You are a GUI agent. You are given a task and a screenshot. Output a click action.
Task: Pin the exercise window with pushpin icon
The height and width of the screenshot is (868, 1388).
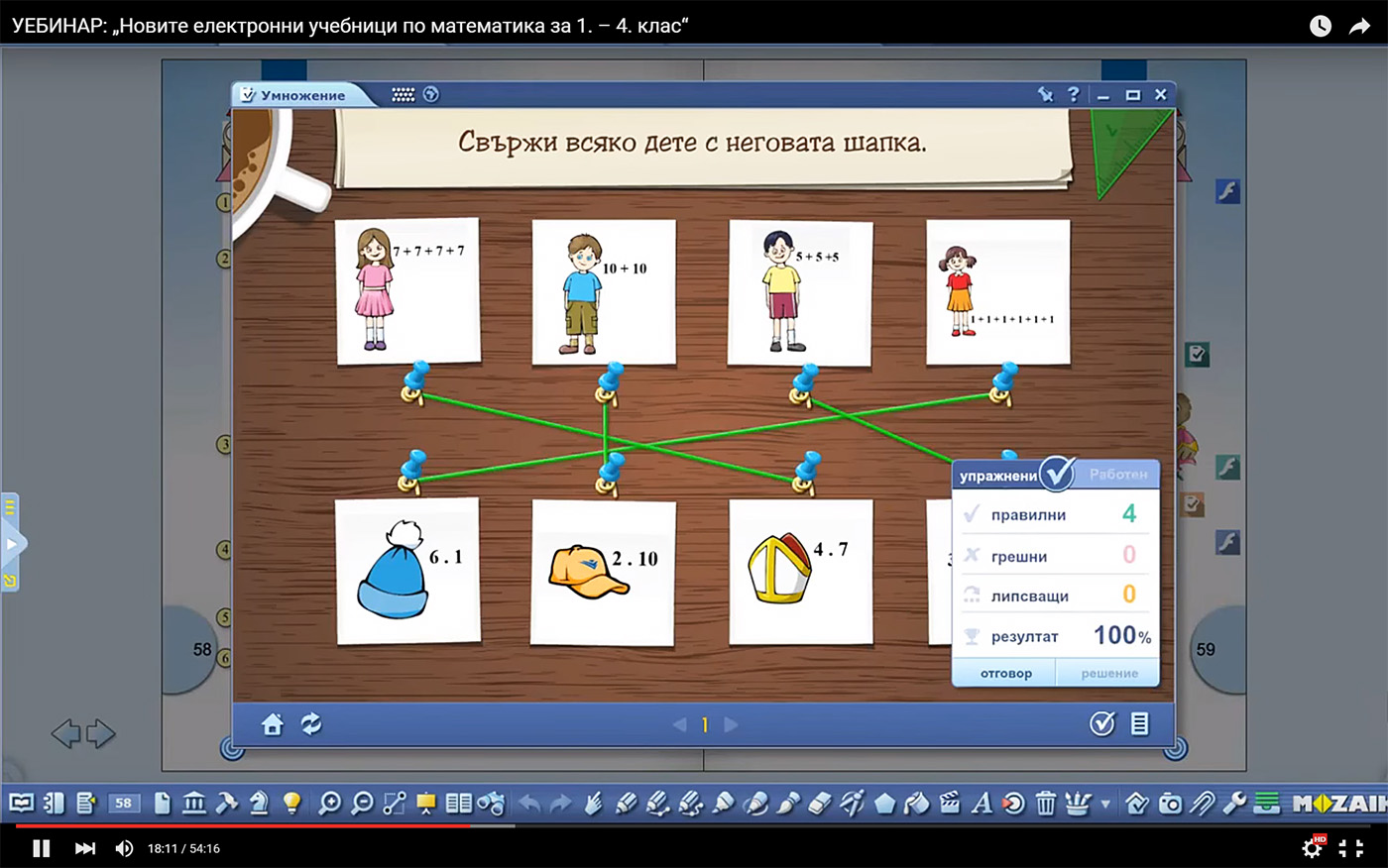(1045, 94)
